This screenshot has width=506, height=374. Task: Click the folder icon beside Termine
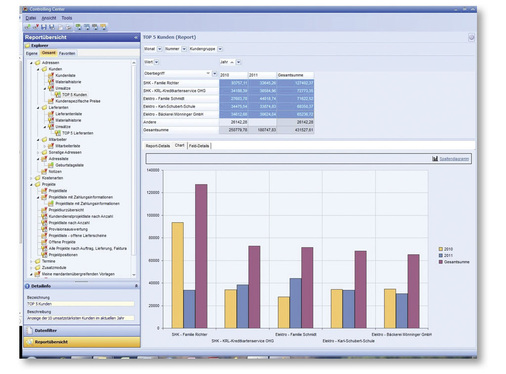coord(38,261)
